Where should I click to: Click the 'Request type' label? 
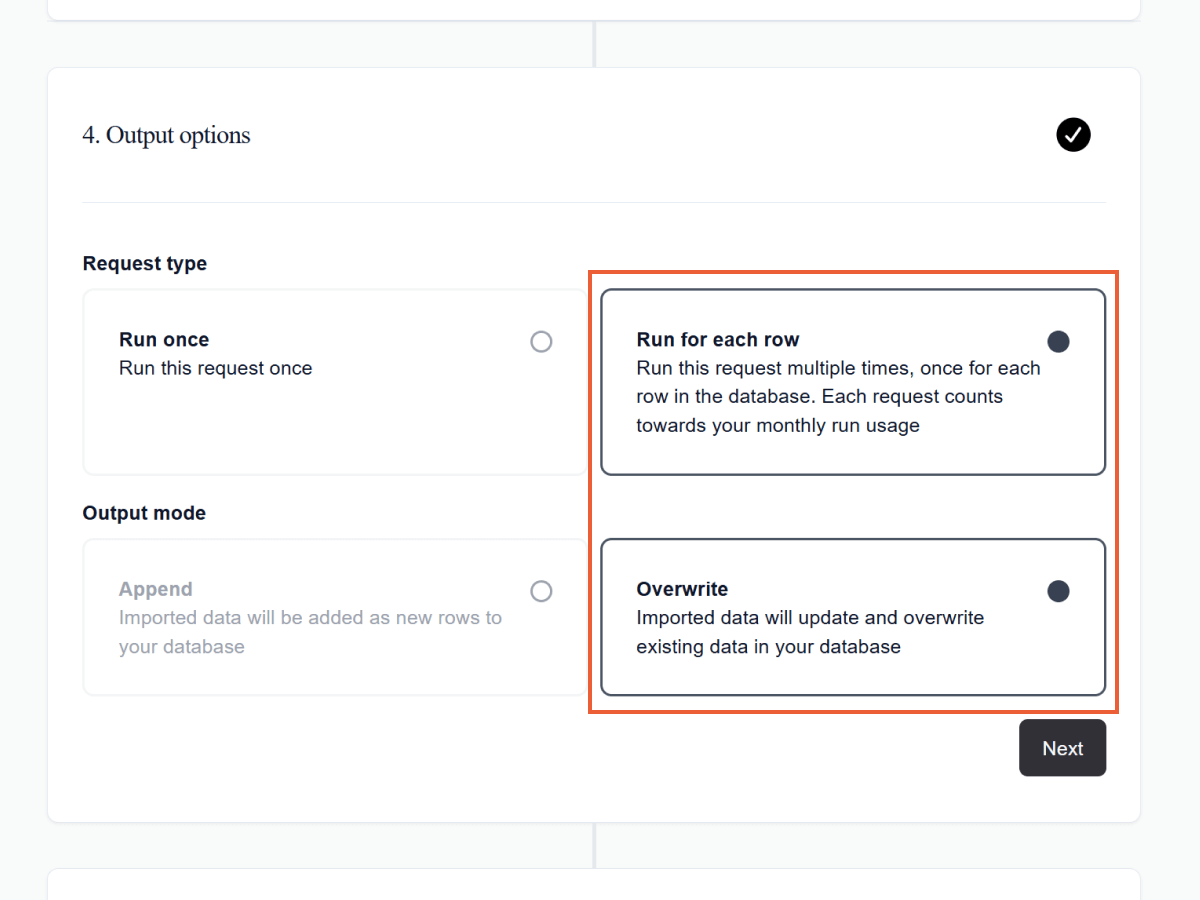[x=145, y=263]
